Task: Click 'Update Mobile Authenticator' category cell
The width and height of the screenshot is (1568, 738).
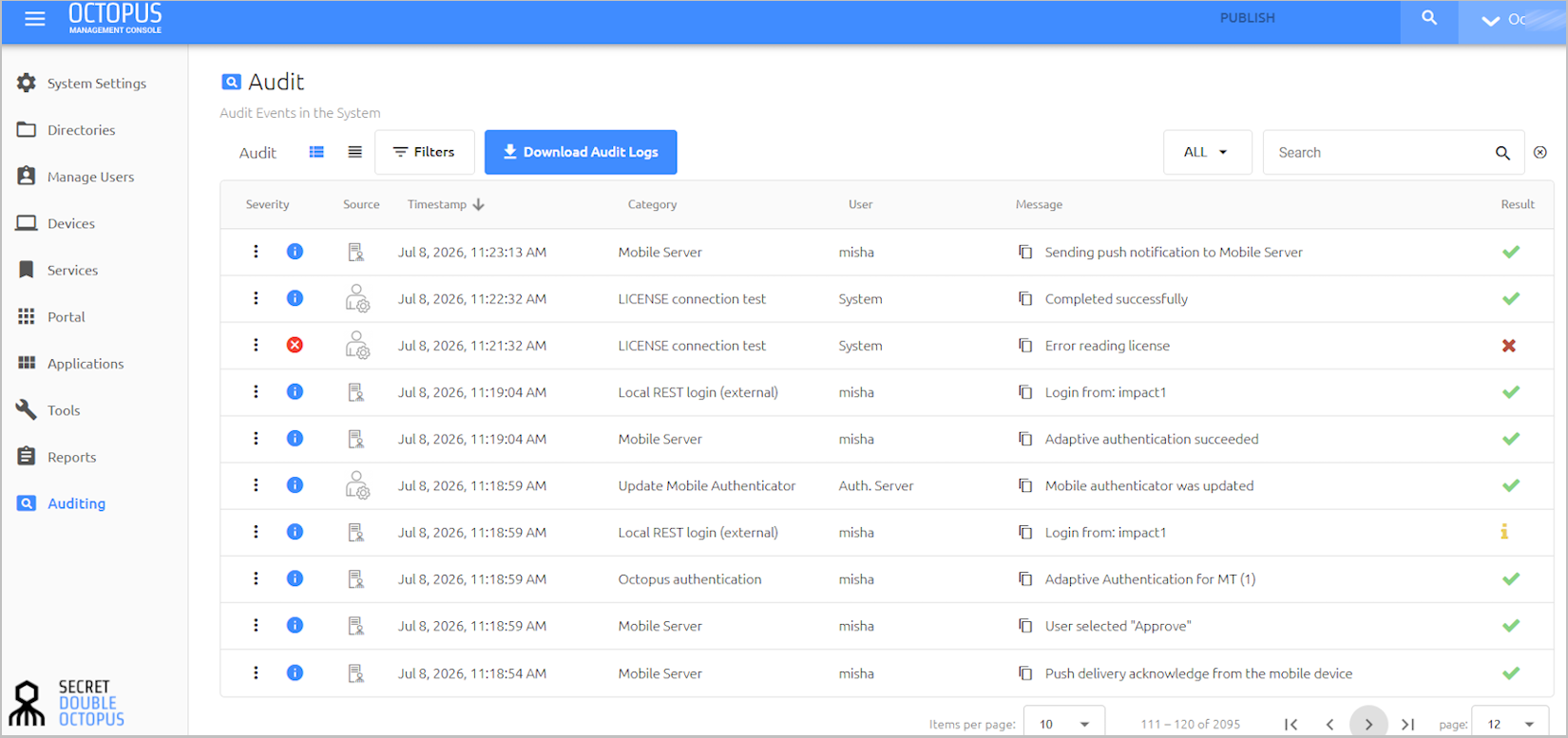Action: [707, 485]
